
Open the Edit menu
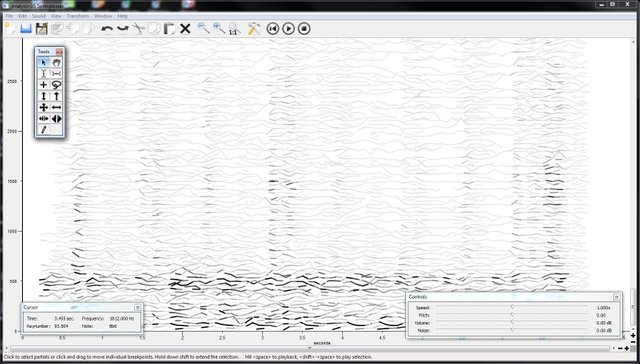coord(22,16)
